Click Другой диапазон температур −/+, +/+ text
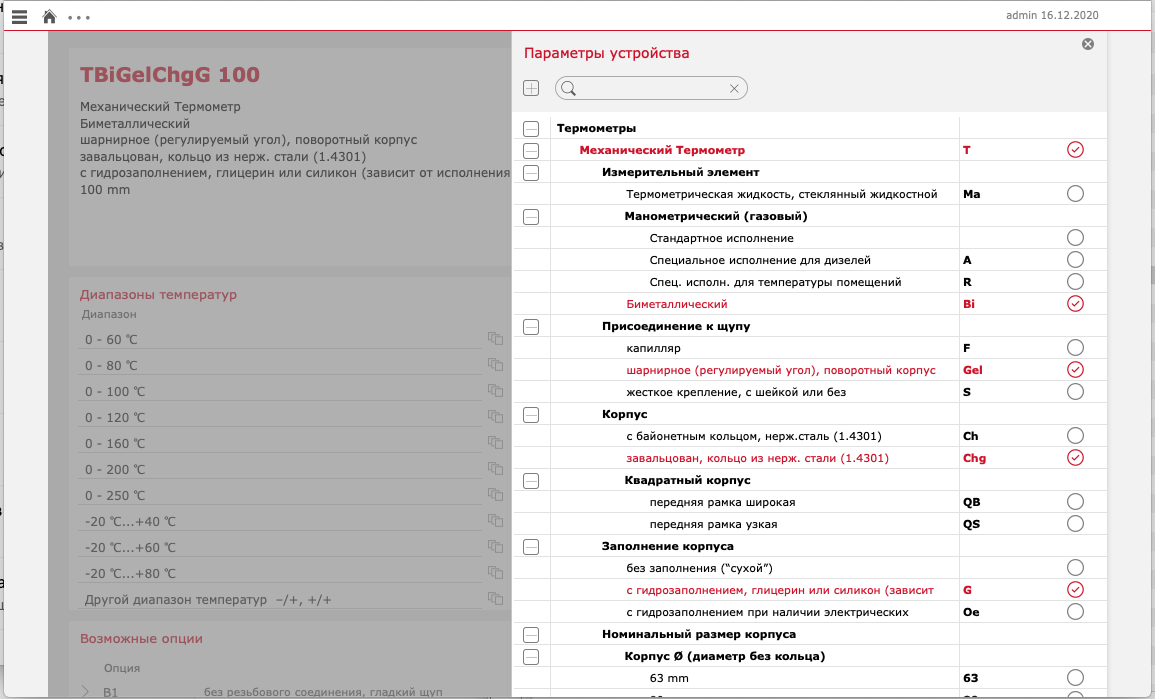Screen dimensions: 1155x699 208,600
